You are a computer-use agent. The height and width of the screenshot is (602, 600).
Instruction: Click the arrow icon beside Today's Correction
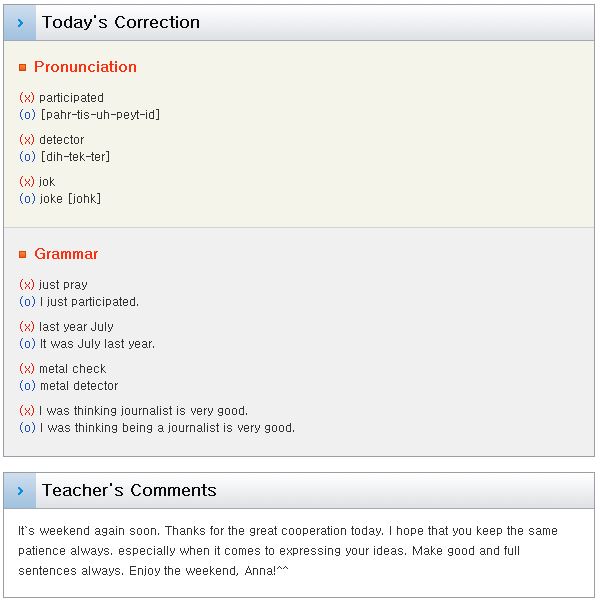point(20,23)
